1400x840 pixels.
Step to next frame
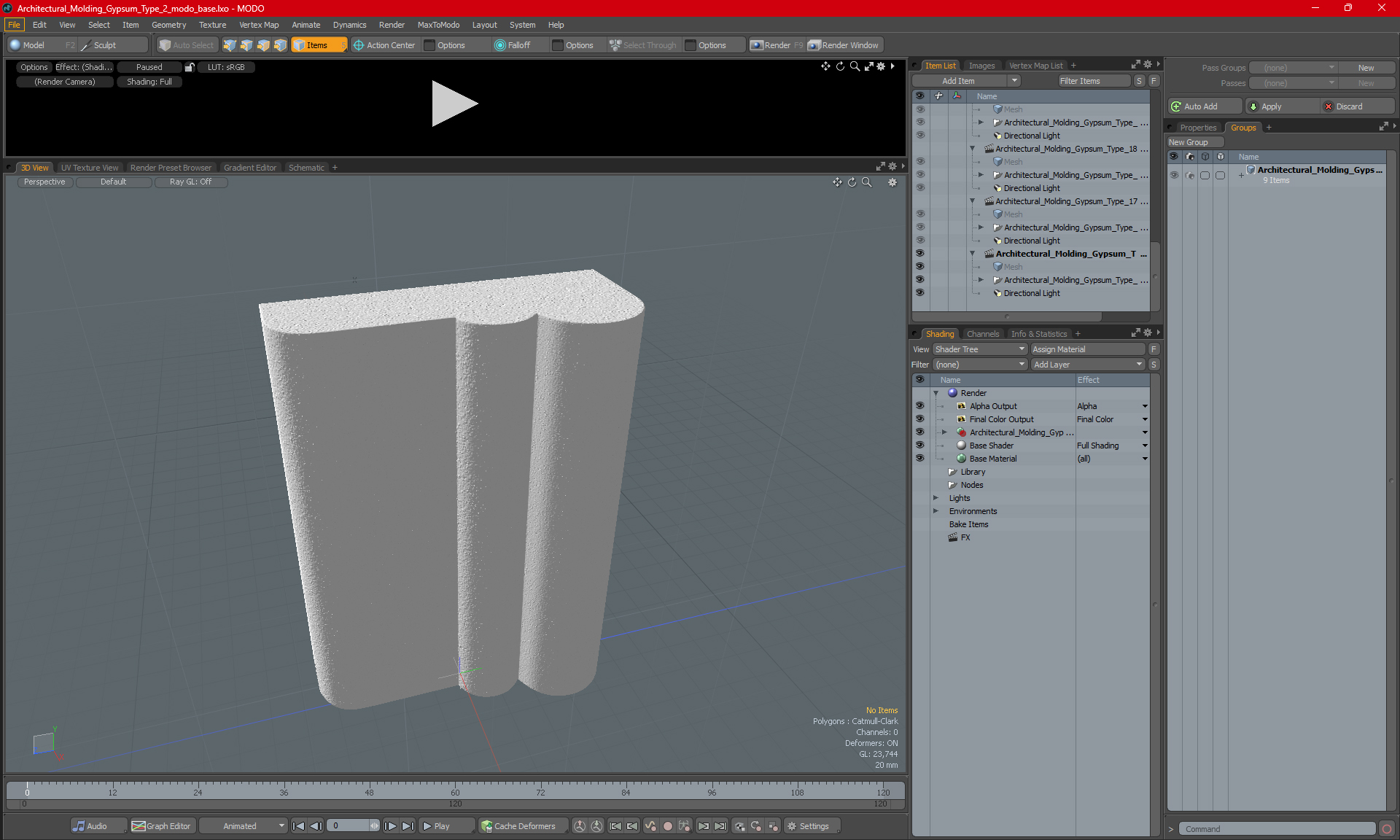pos(391,826)
